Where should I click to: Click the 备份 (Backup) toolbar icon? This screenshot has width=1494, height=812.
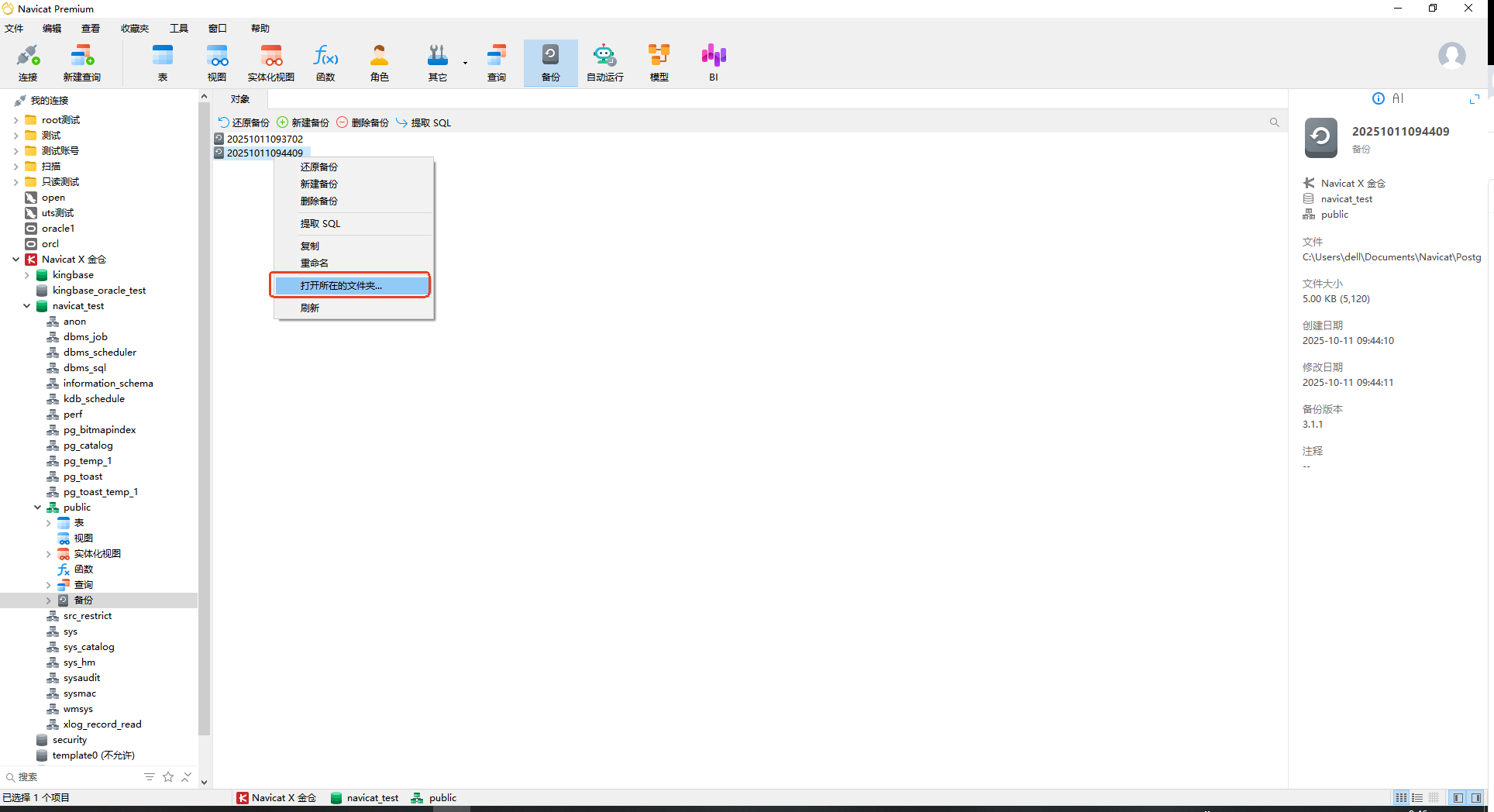pyautogui.click(x=551, y=63)
